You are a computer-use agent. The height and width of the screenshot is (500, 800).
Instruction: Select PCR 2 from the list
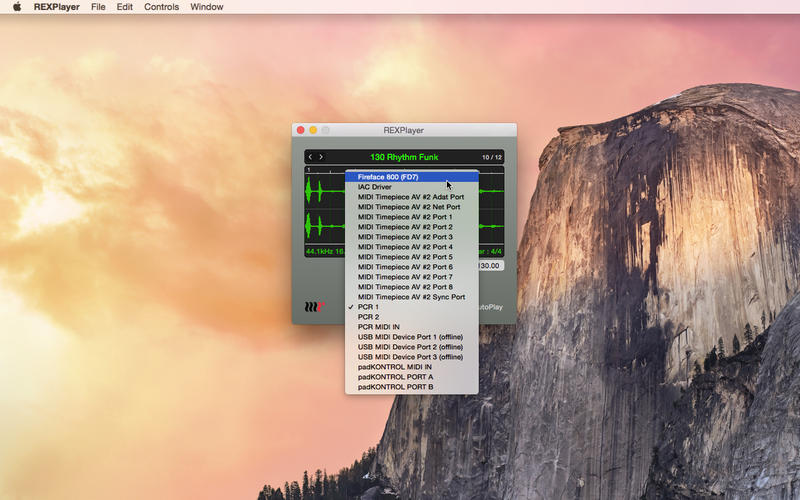[412, 317]
